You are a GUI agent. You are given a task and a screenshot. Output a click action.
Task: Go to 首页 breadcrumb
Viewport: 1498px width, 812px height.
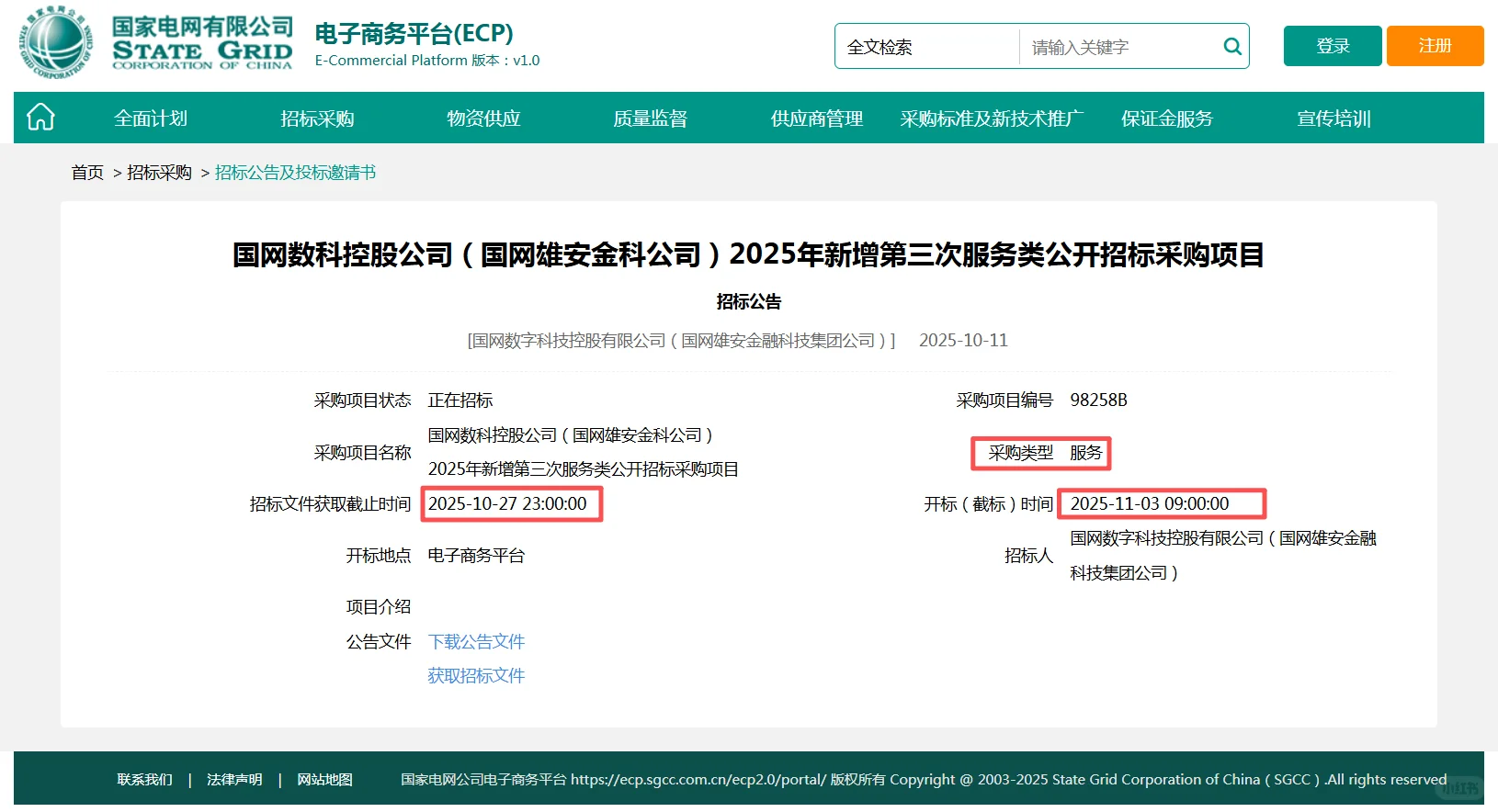click(x=87, y=173)
